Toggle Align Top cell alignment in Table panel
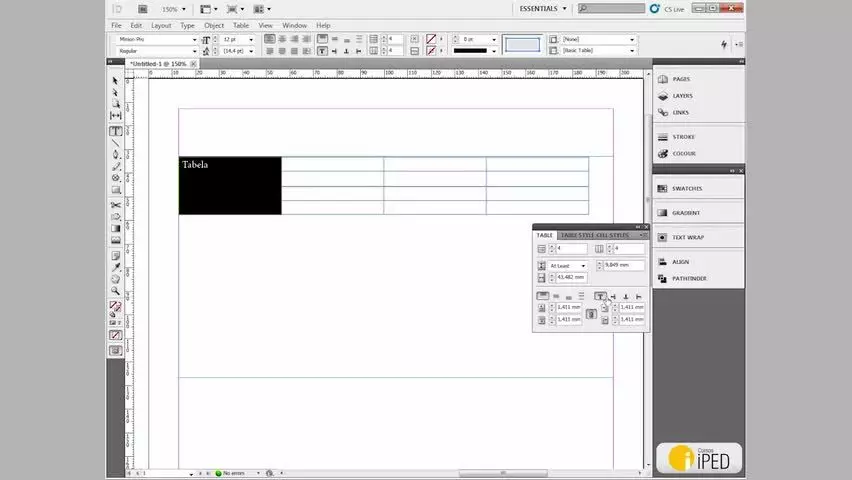The height and width of the screenshot is (480, 852). (x=543, y=296)
